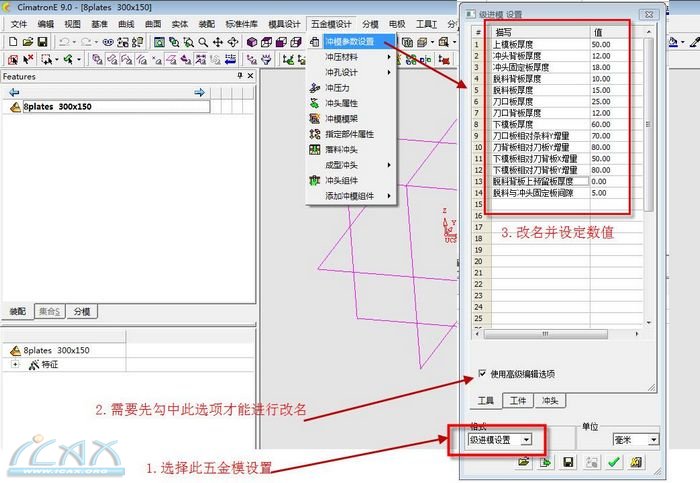Click open-folder icon in progressive die dialog
The image size is (700, 483).
coord(524,462)
